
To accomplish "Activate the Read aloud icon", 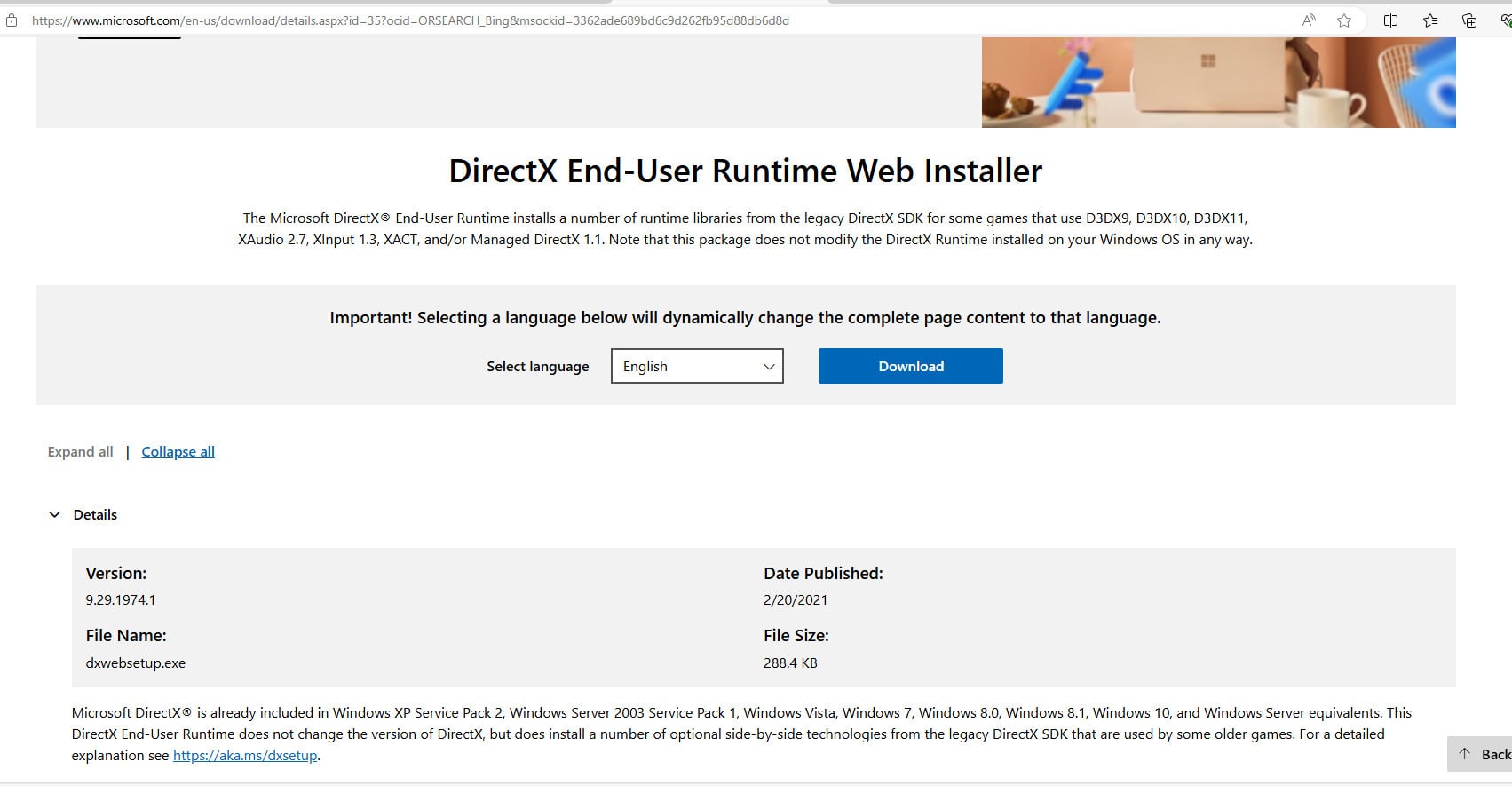I will (x=1309, y=20).
